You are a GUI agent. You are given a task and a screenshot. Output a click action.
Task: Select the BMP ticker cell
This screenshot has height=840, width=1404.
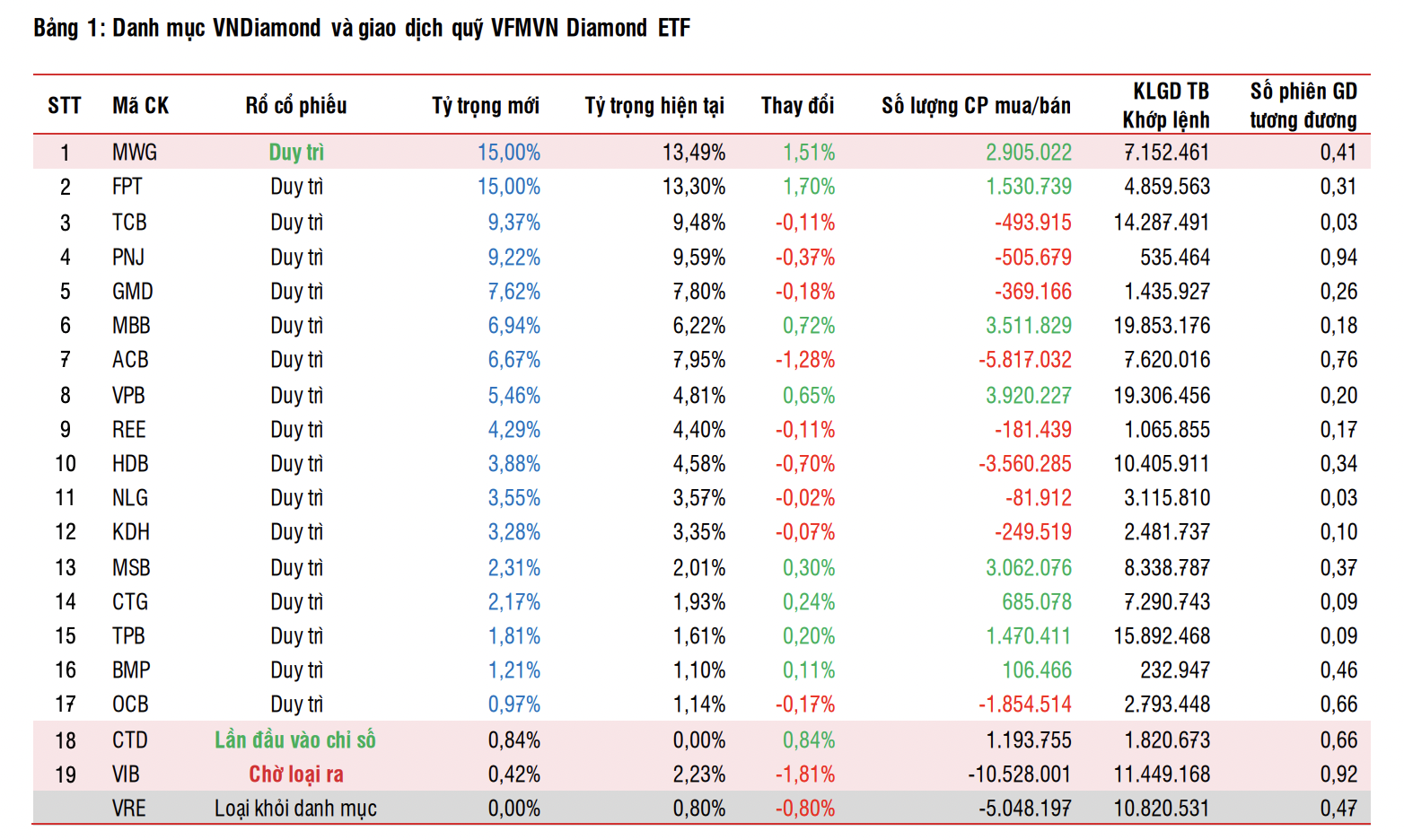coord(131,670)
